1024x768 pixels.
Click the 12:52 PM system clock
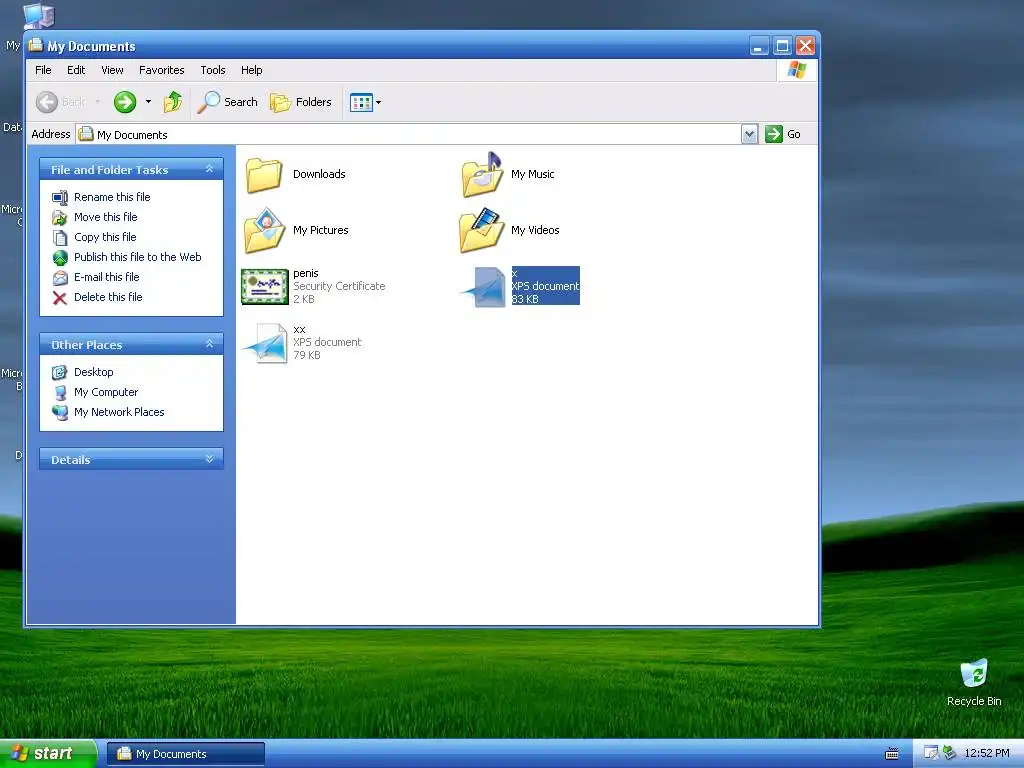click(x=986, y=753)
